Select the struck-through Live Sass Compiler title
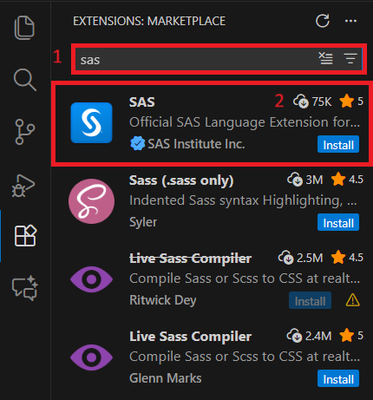Viewport: 373px width, 400px height. pos(190,258)
